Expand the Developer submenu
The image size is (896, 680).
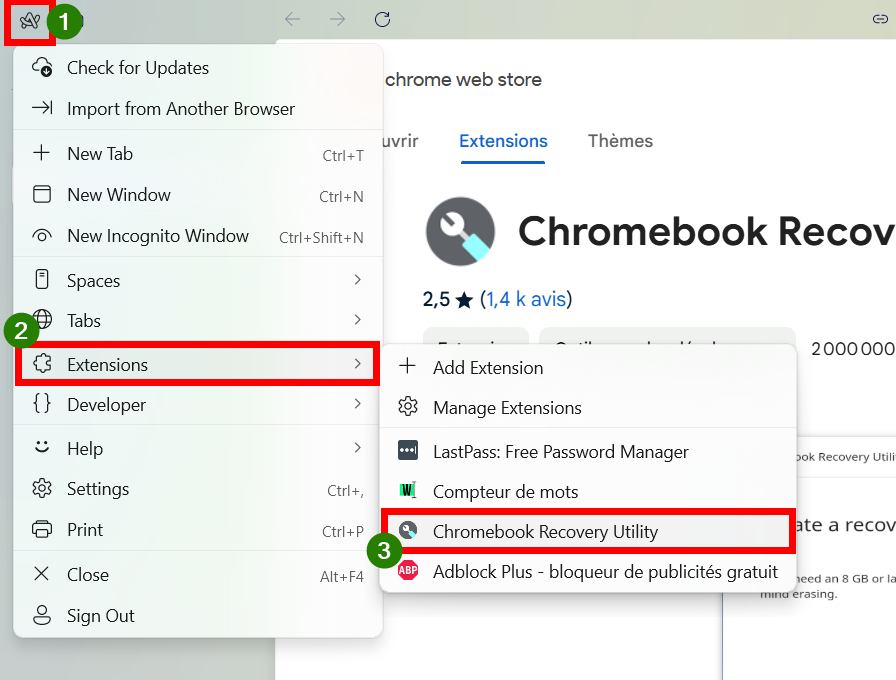tap(198, 405)
